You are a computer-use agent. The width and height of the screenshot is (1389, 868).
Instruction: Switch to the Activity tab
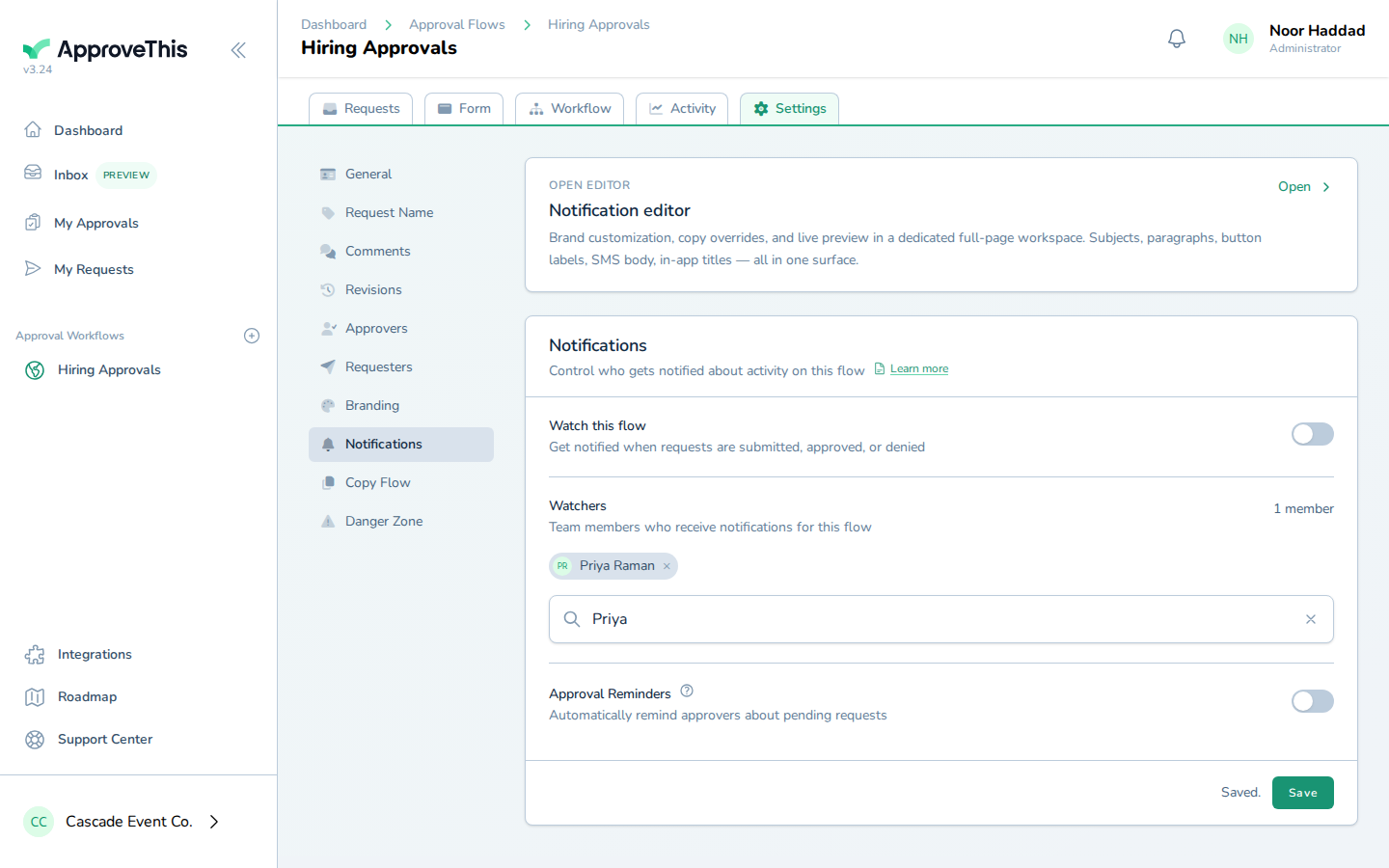682,109
